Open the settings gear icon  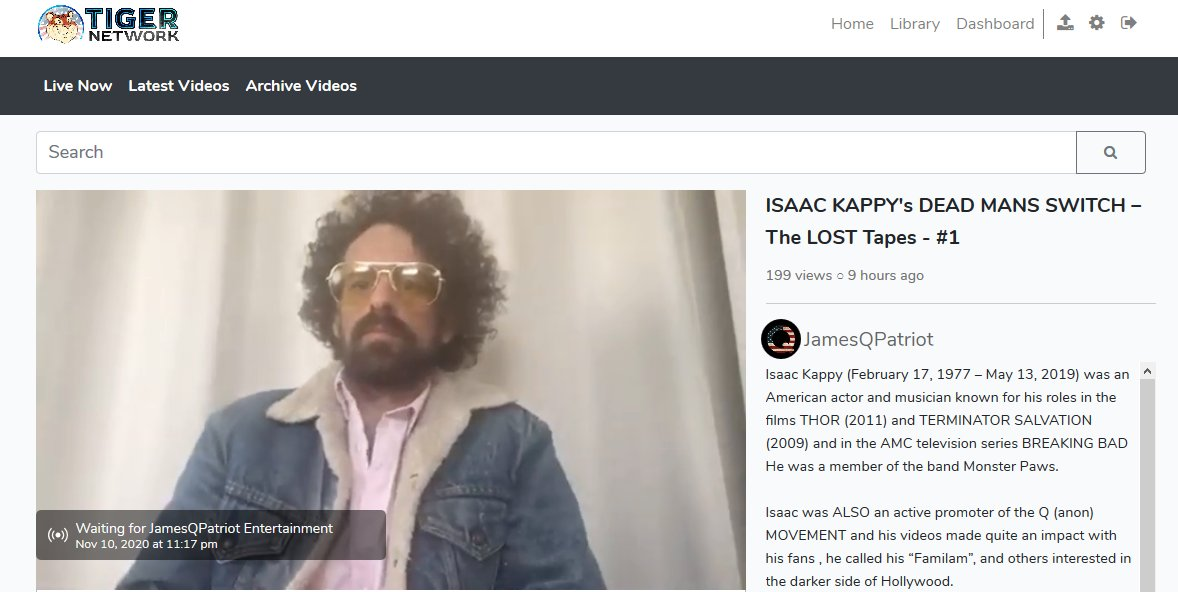(x=1097, y=23)
